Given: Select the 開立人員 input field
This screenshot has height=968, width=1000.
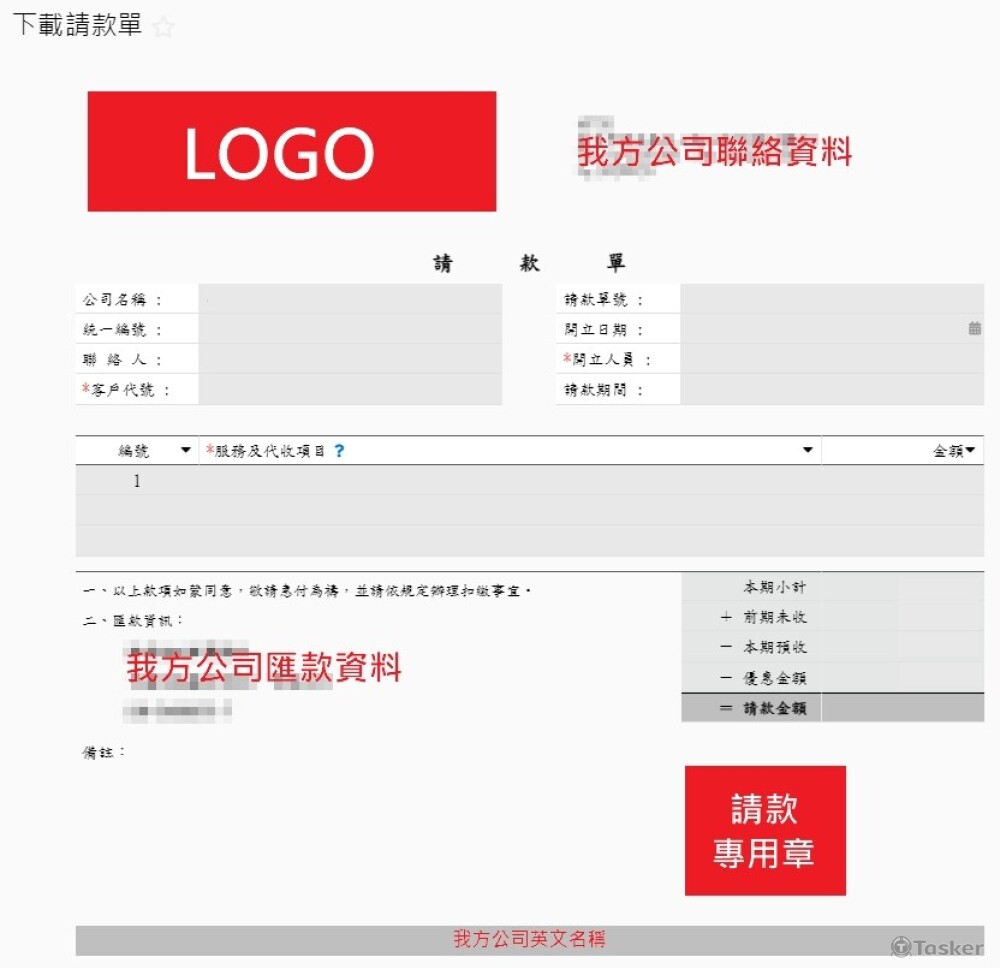Looking at the screenshot, I should [830, 359].
